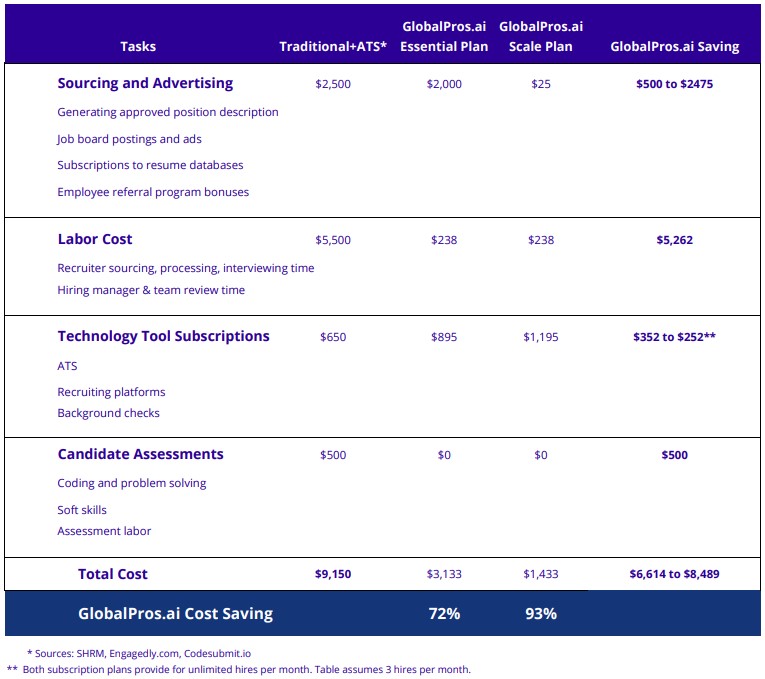Click the Job board postings and ads line

click(x=129, y=139)
